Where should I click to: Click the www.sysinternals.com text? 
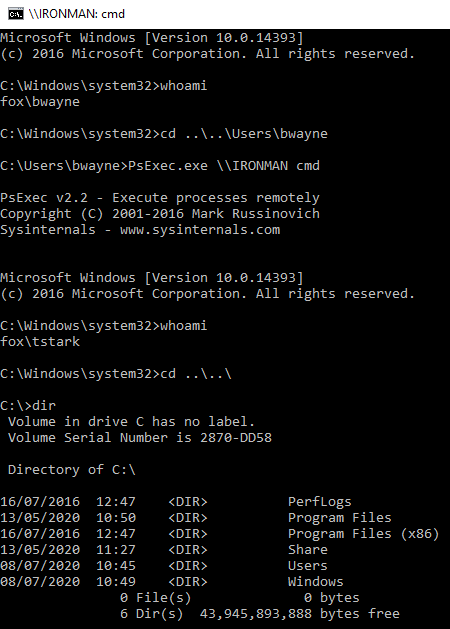click(x=200, y=230)
